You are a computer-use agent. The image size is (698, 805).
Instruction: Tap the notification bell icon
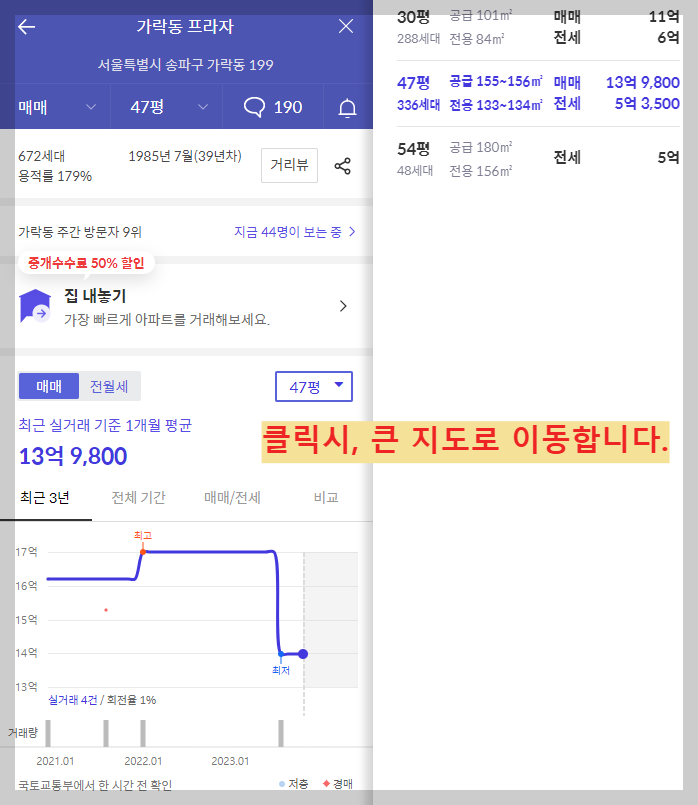click(x=347, y=107)
